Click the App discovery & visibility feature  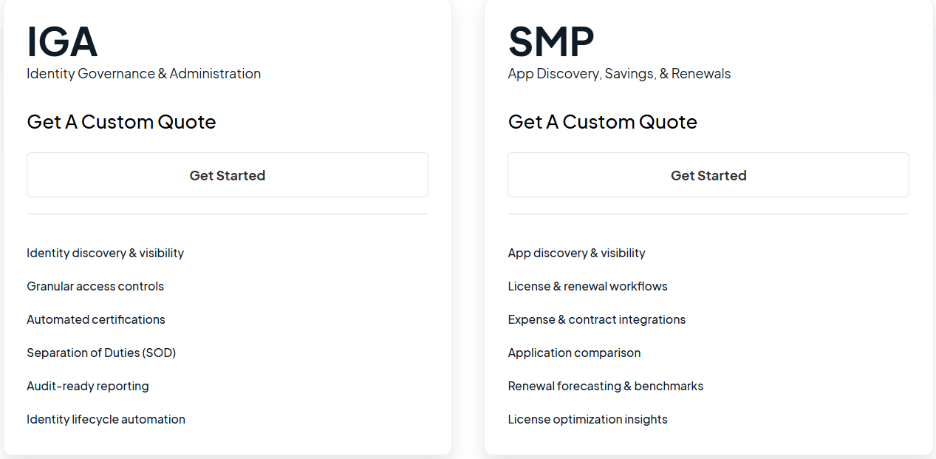(576, 253)
